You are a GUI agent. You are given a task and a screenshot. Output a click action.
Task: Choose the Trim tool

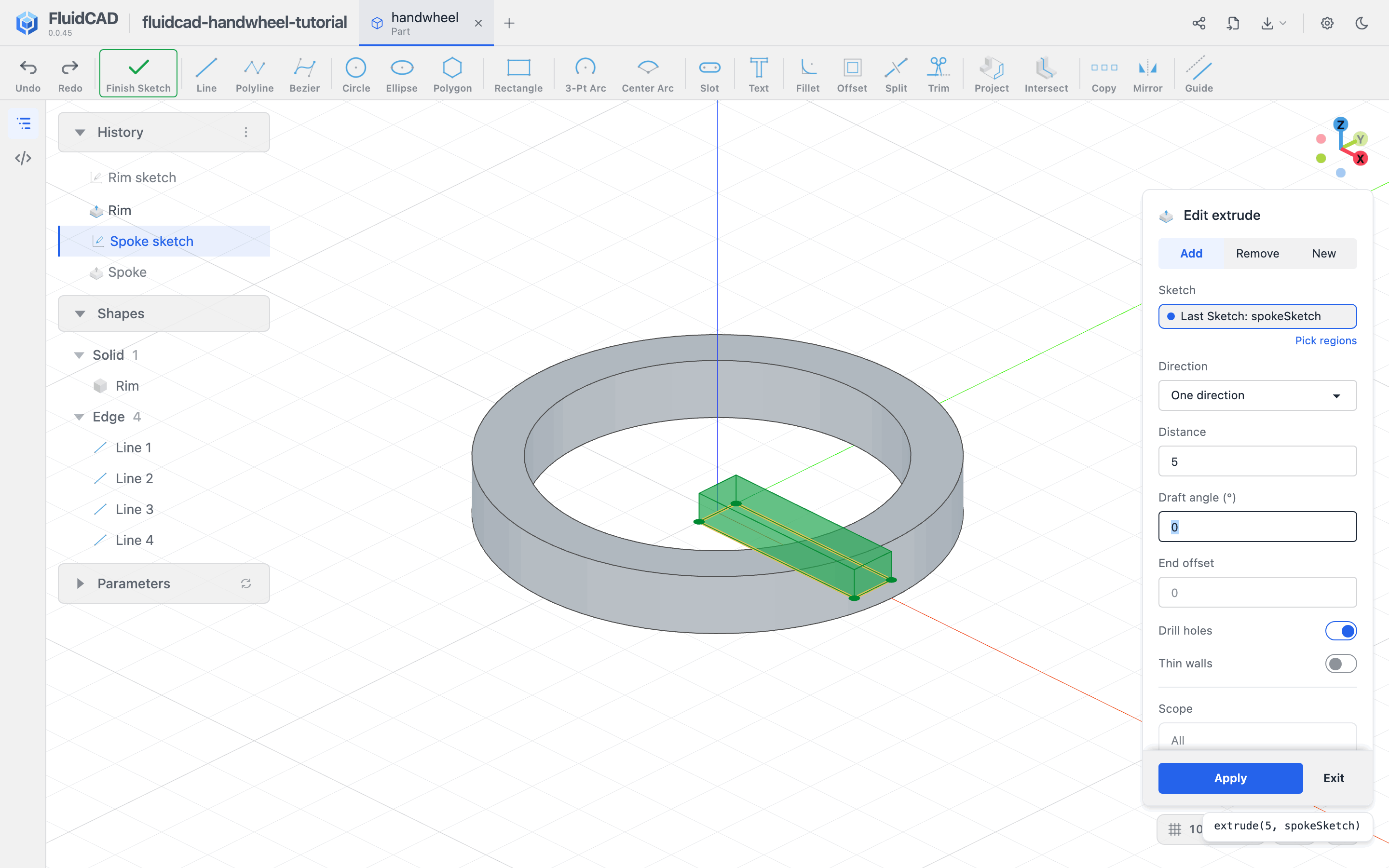click(x=939, y=74)
